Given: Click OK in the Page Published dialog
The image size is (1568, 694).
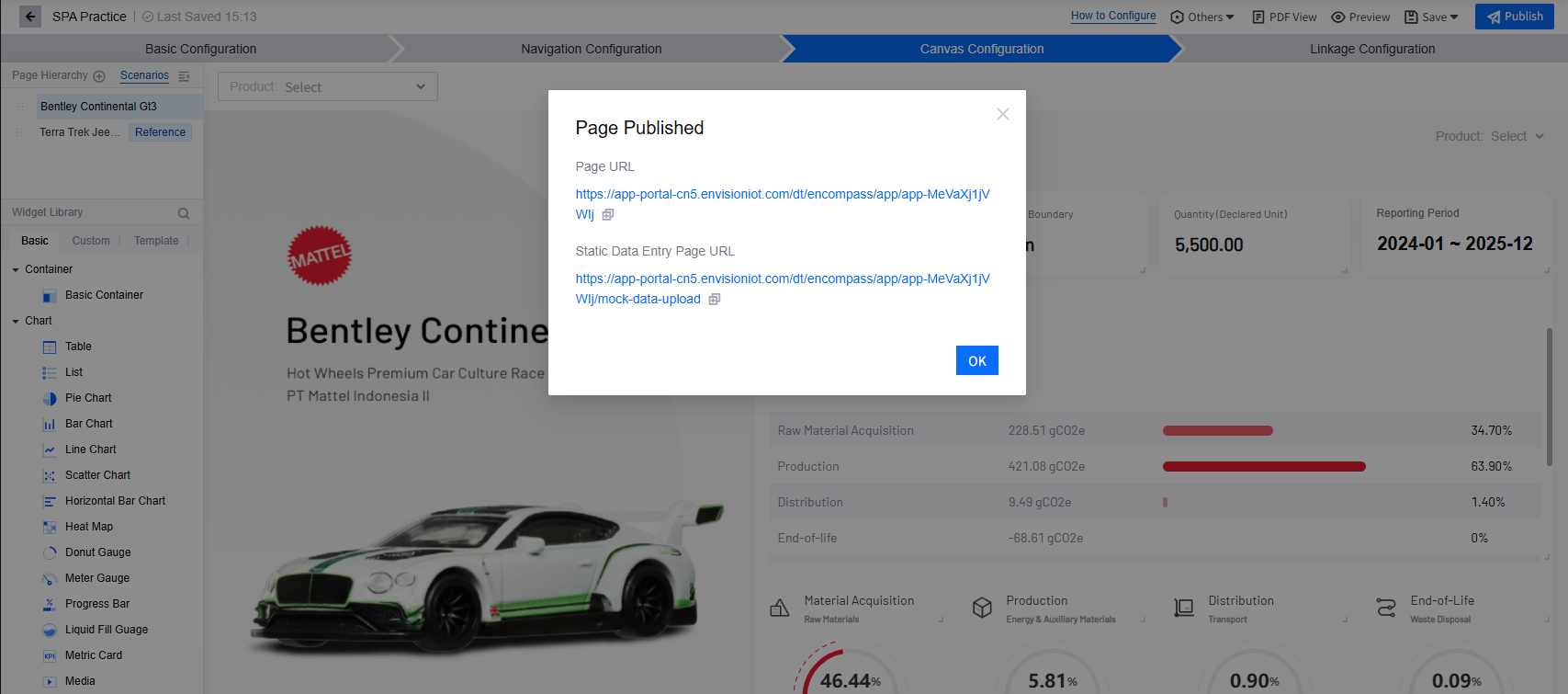Looking at the screenshot, I should click(977, 360).
